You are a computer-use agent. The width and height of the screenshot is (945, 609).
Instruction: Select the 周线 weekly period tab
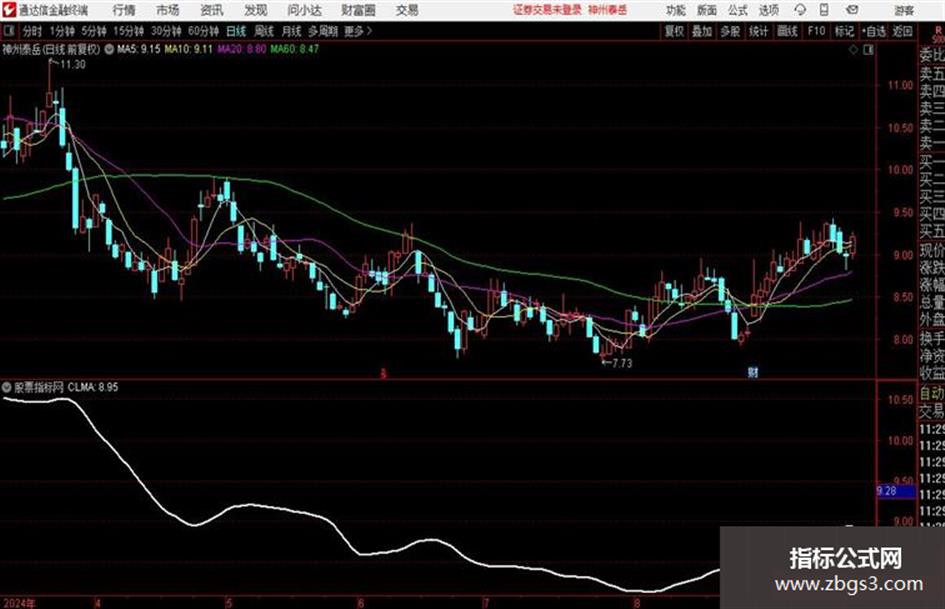coord(264,31)
